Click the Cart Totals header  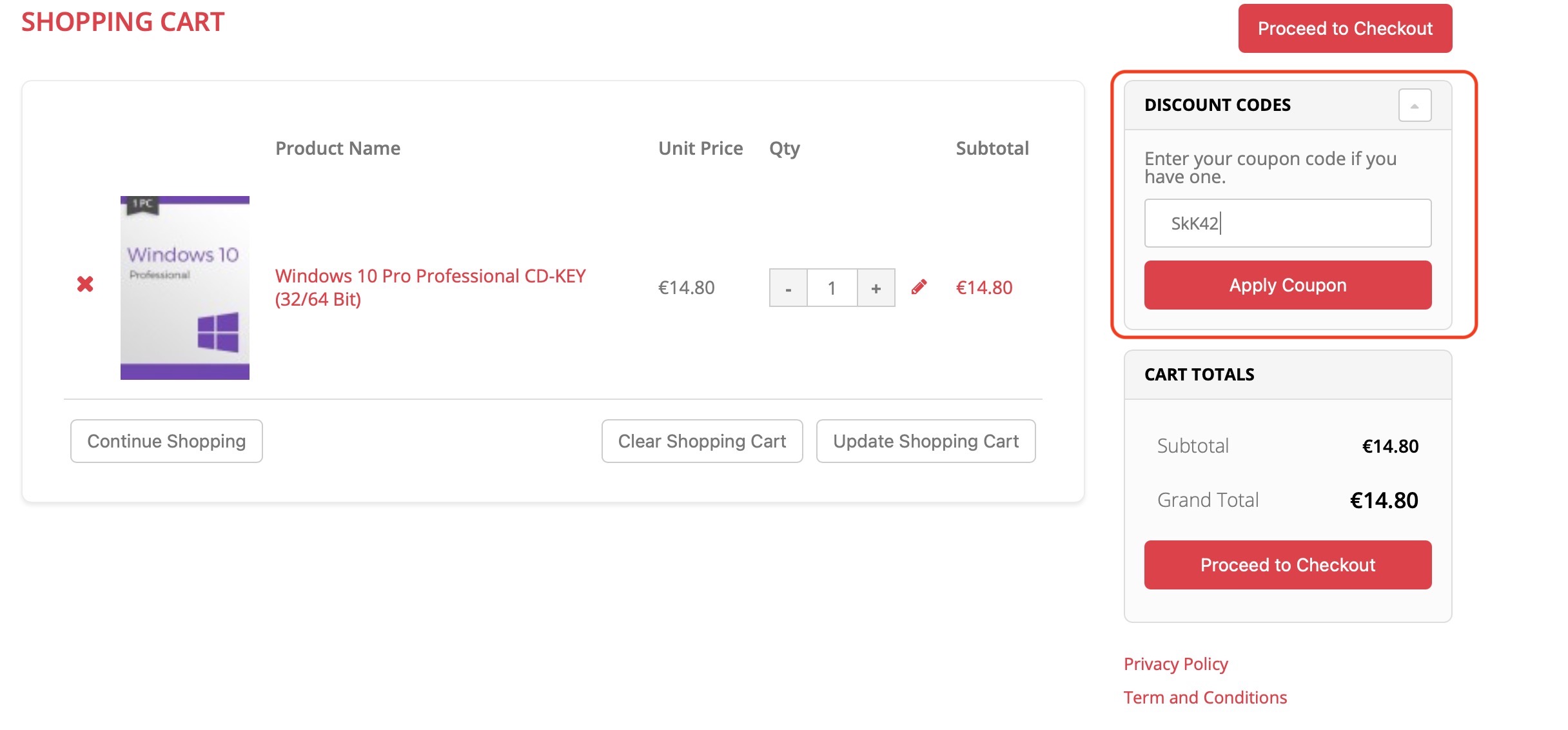pyautogui.click(x=1199, y=375)
